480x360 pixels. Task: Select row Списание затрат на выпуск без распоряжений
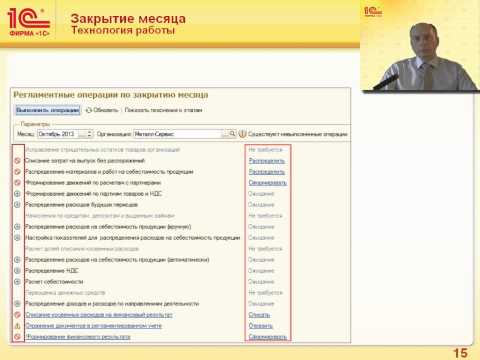coord(85,161)
